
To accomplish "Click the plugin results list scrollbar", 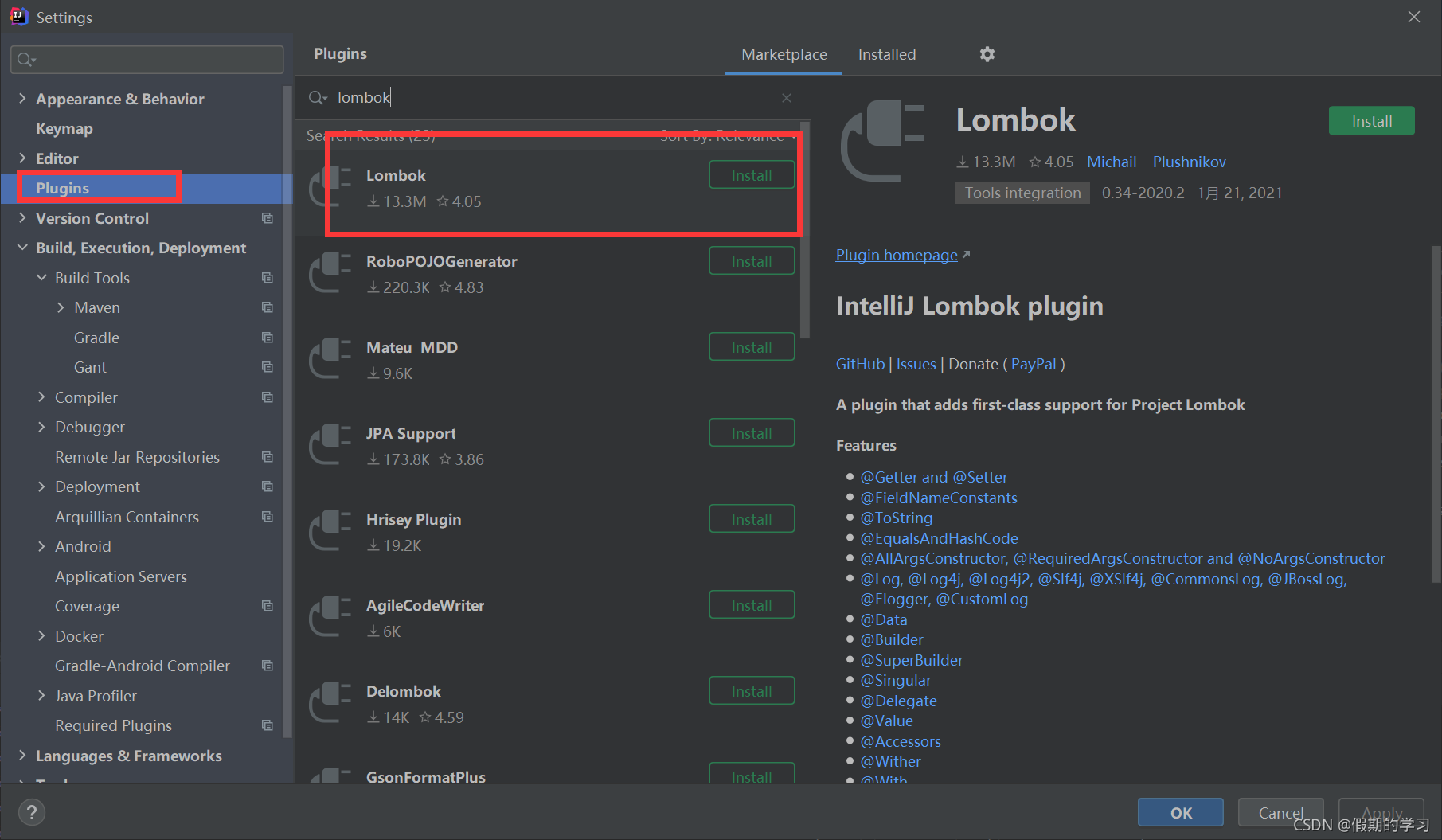I will (x=805, y=231).
